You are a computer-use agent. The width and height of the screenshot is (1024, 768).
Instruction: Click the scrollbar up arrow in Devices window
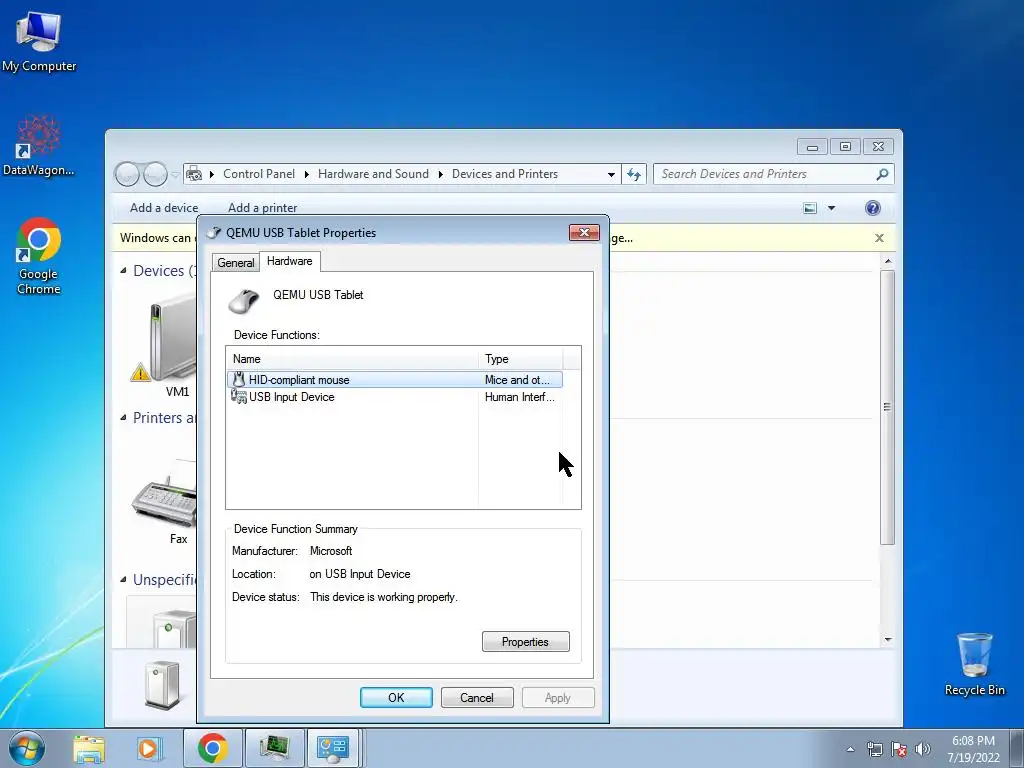click(x=888, y=261)
